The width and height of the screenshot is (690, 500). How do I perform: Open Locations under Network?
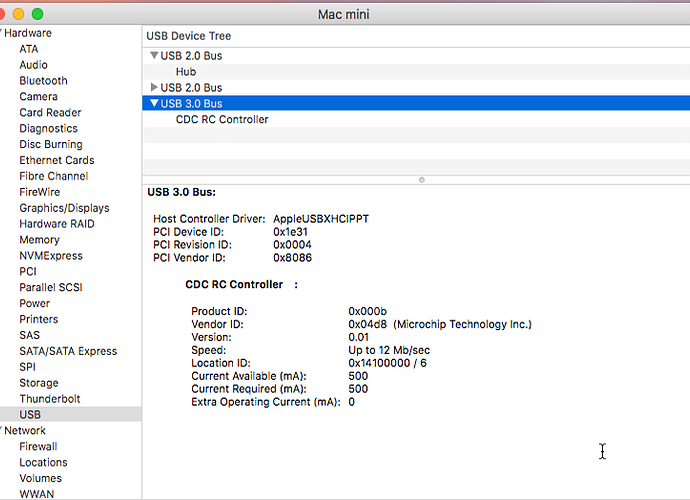[43, 462]
